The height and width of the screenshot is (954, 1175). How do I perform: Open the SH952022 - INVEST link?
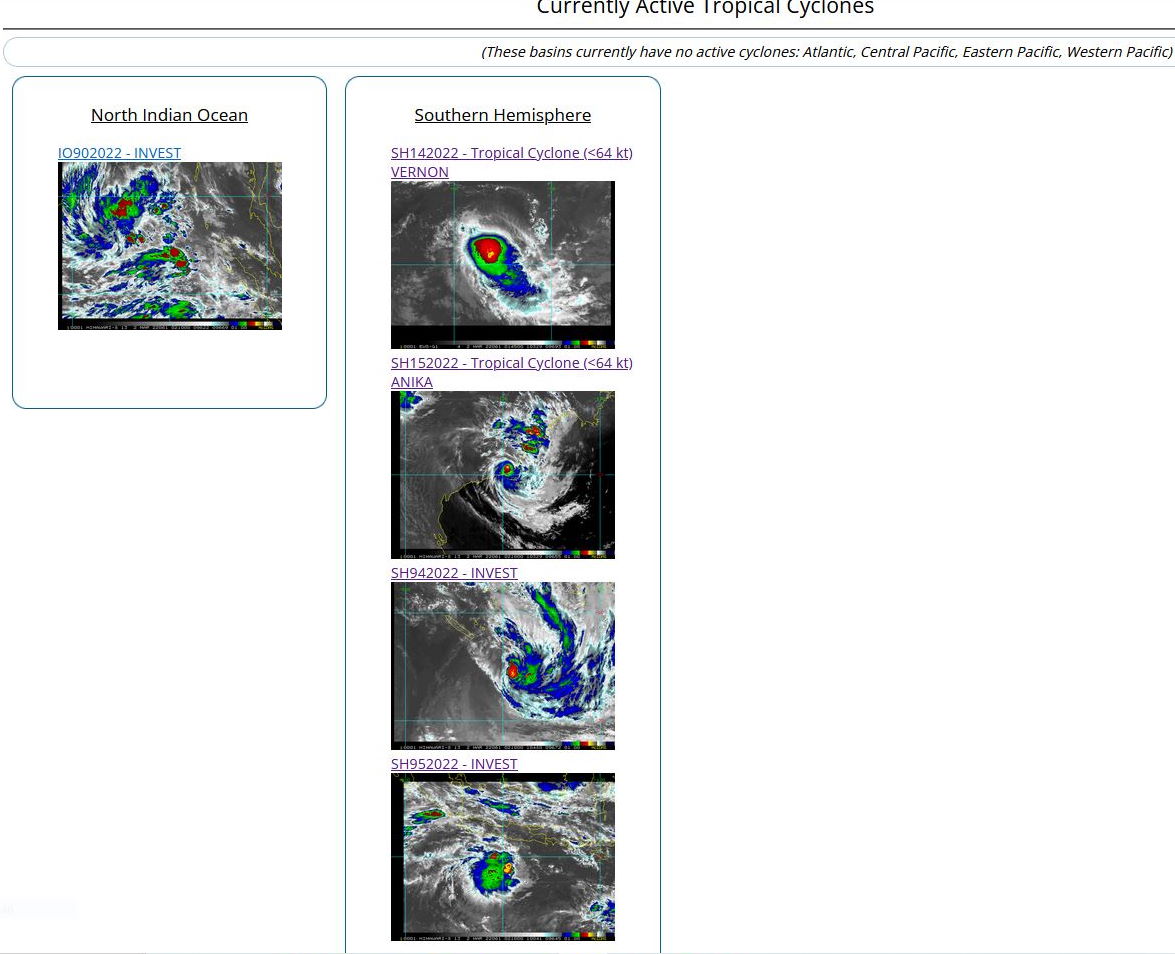click(454, 764)
